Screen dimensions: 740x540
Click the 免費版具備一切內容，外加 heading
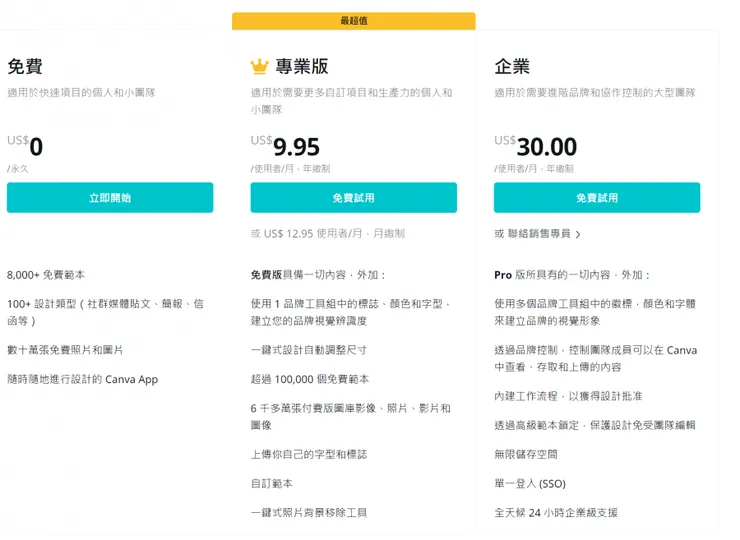tap(318, 275)
